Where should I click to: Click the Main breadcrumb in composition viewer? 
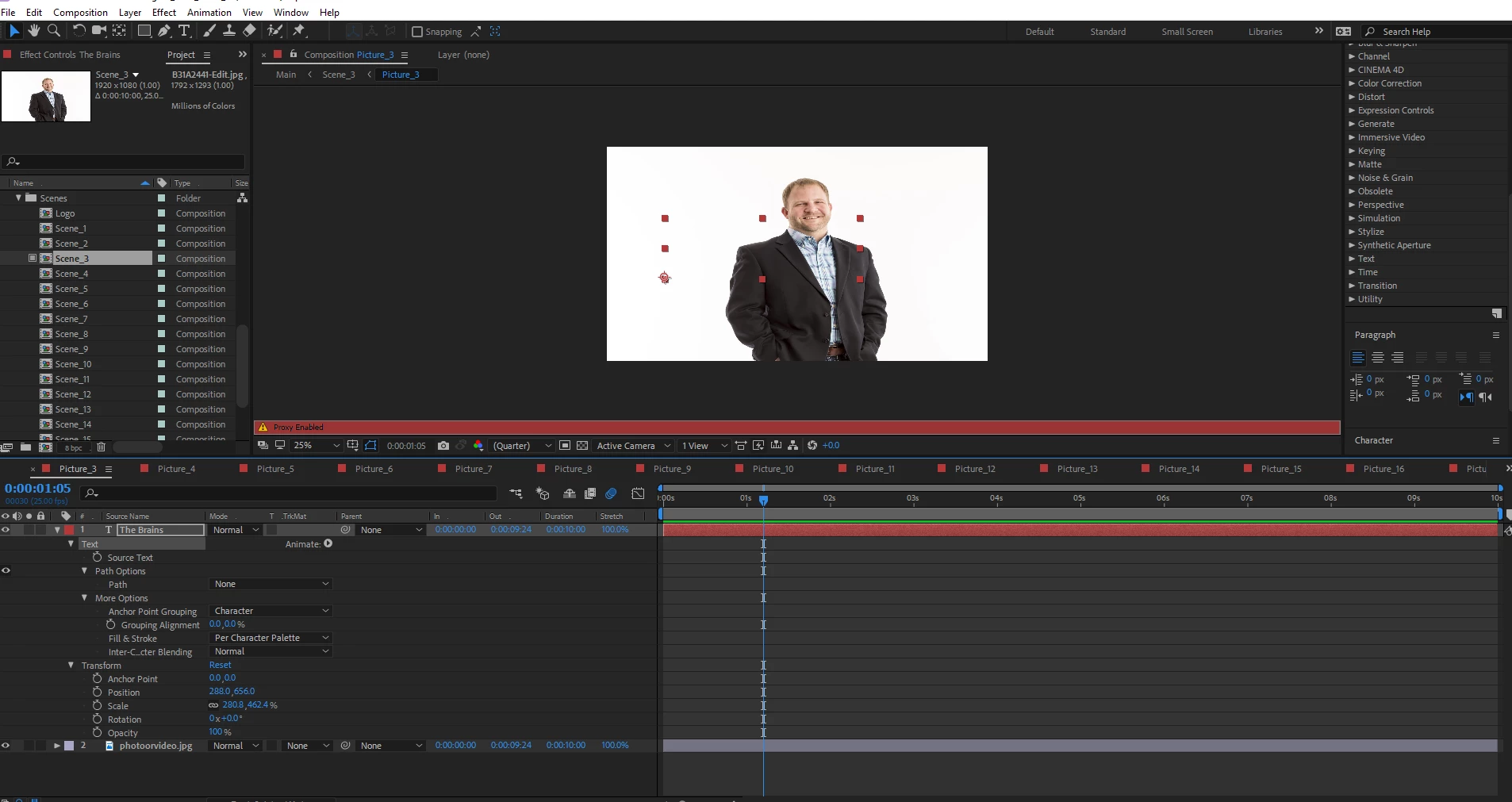click(x=286, y=75)
